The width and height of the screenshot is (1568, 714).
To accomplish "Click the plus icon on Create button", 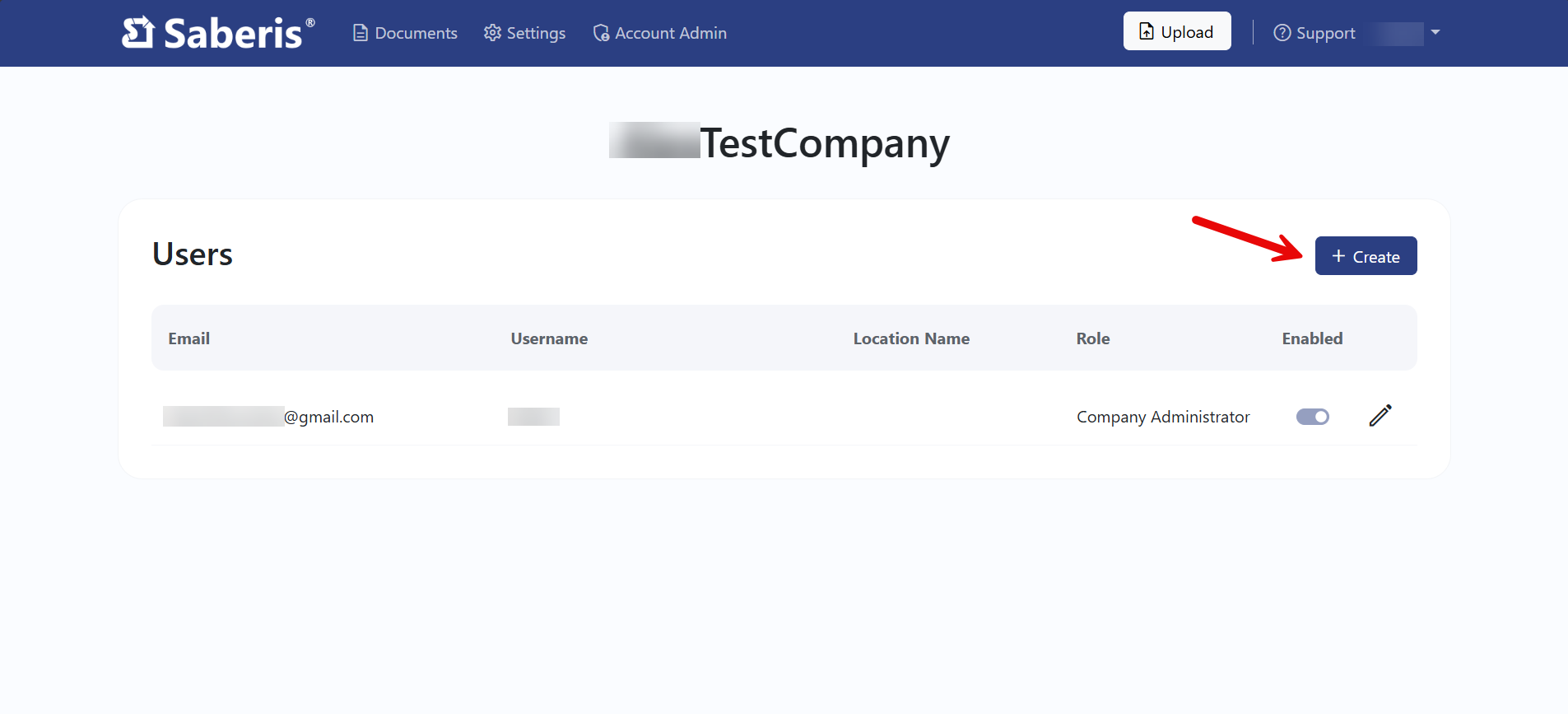I will [1338, 256].
